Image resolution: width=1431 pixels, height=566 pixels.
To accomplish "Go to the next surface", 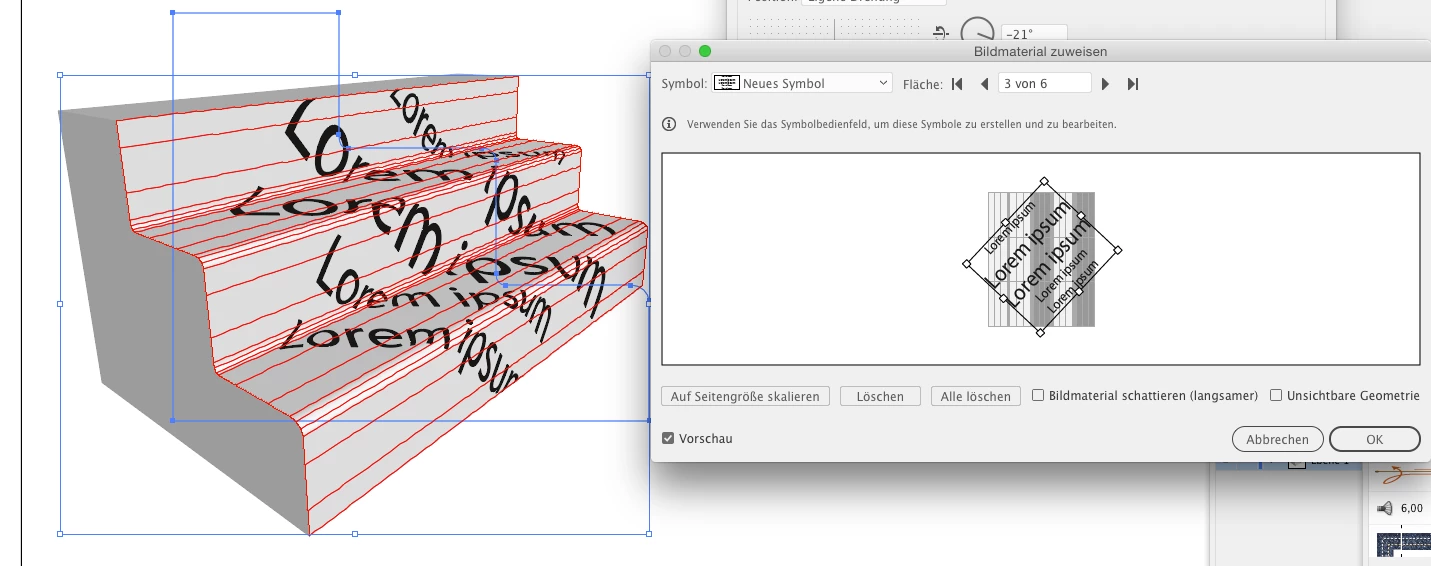I will 1106,84.
